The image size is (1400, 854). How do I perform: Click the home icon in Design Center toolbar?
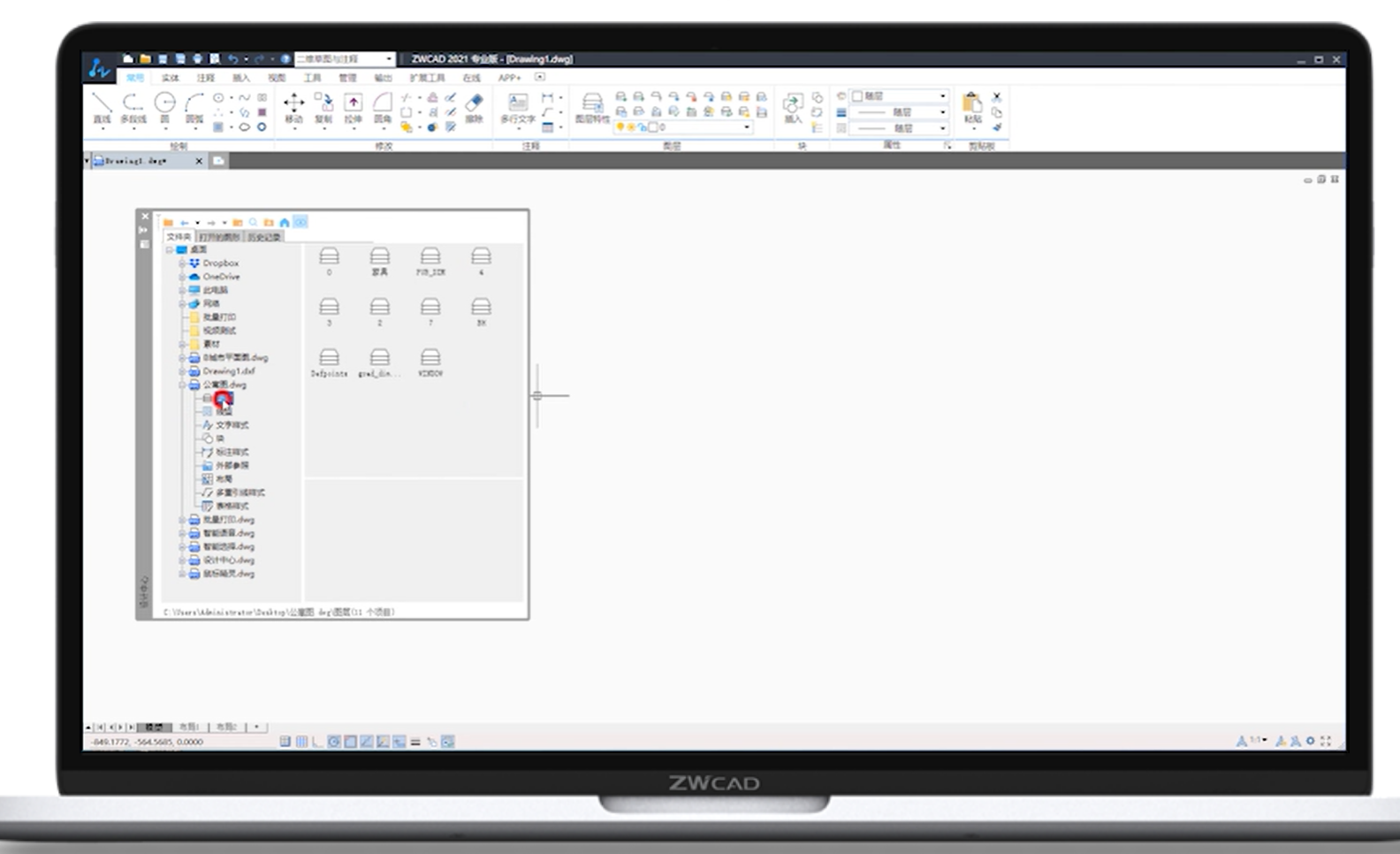tap(284, 223)
